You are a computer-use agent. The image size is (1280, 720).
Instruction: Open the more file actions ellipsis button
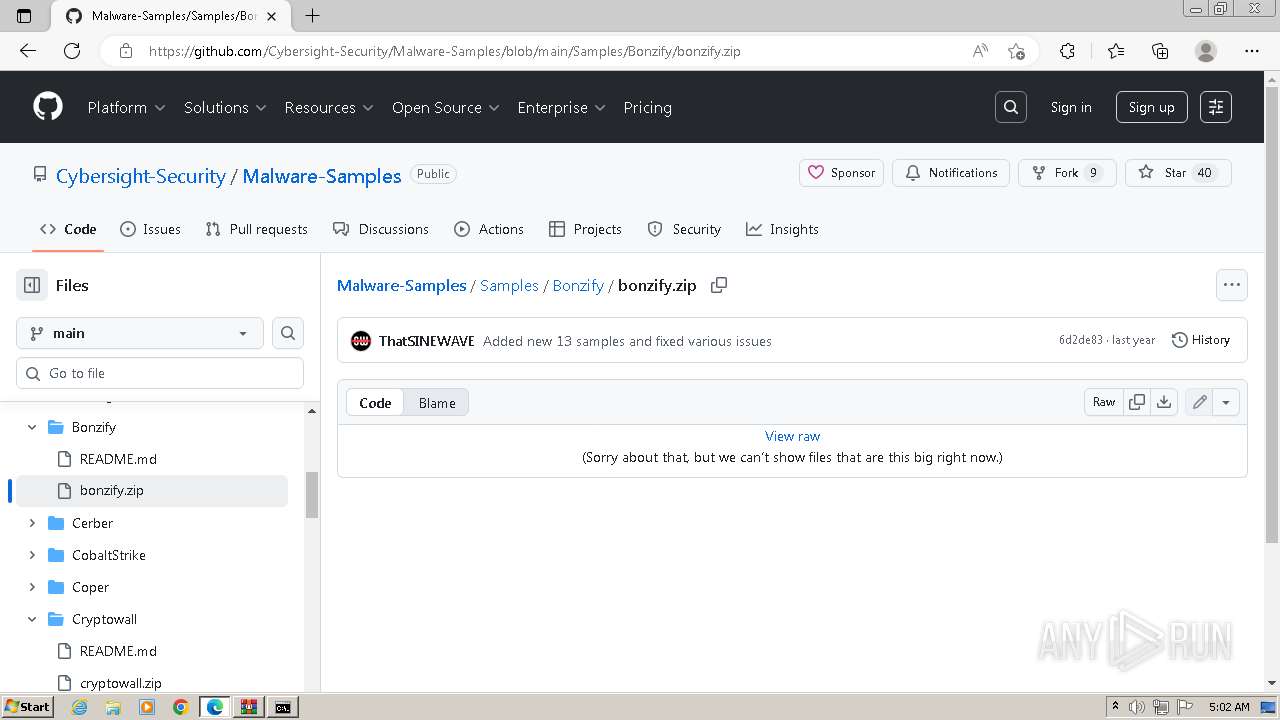click(1232, 285)
